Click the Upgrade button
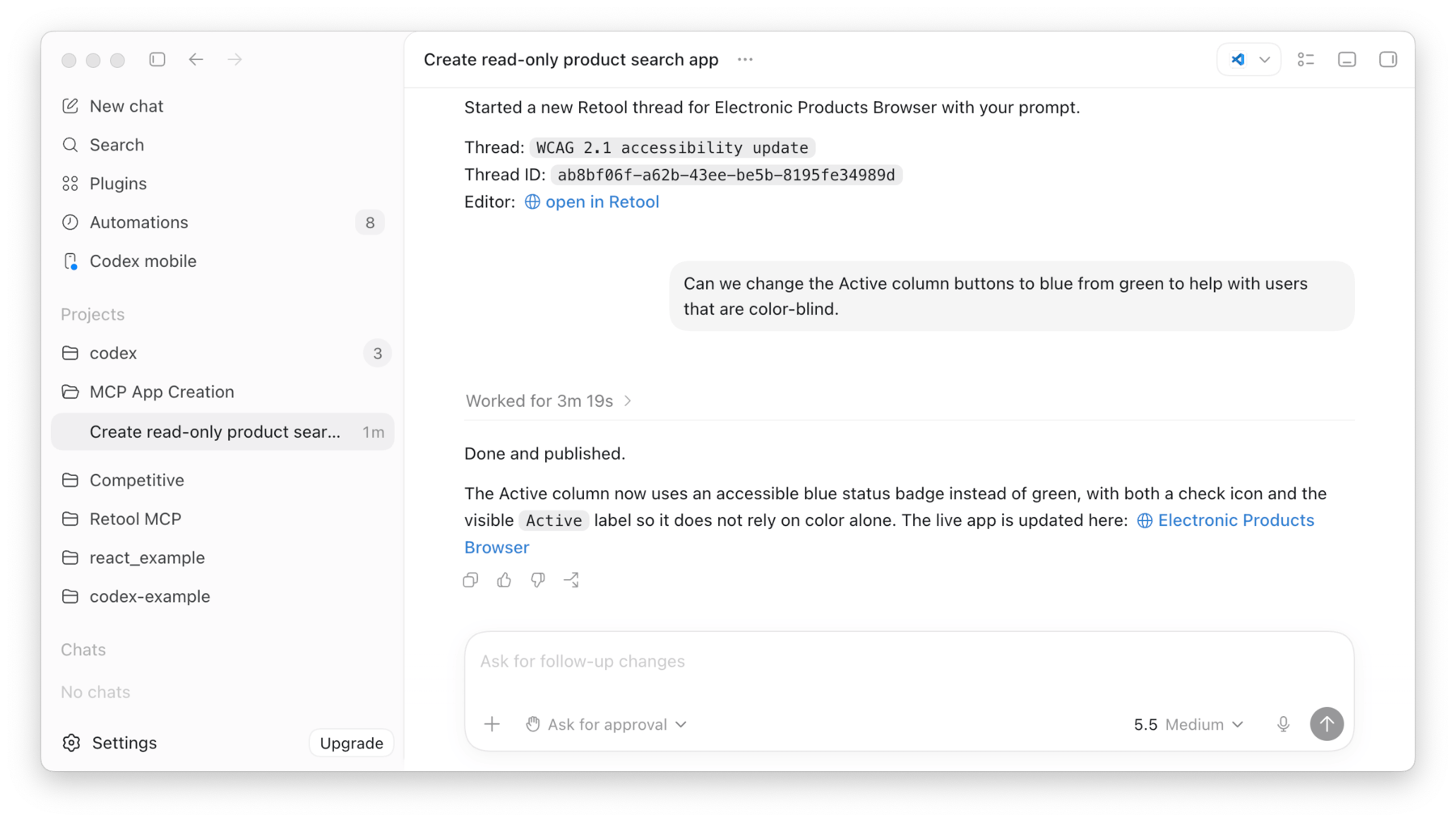 click(x=351, y=743)
